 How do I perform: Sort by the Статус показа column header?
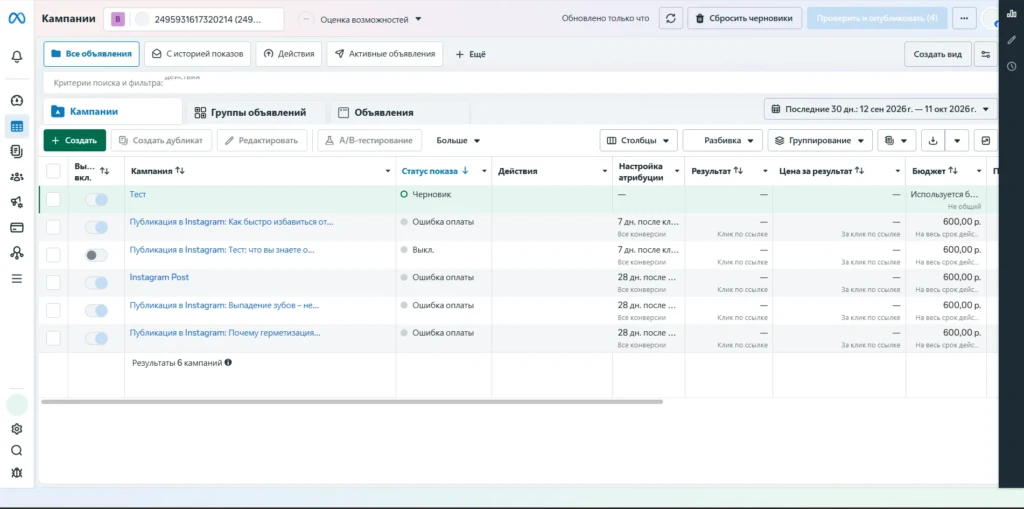(435, 171)
